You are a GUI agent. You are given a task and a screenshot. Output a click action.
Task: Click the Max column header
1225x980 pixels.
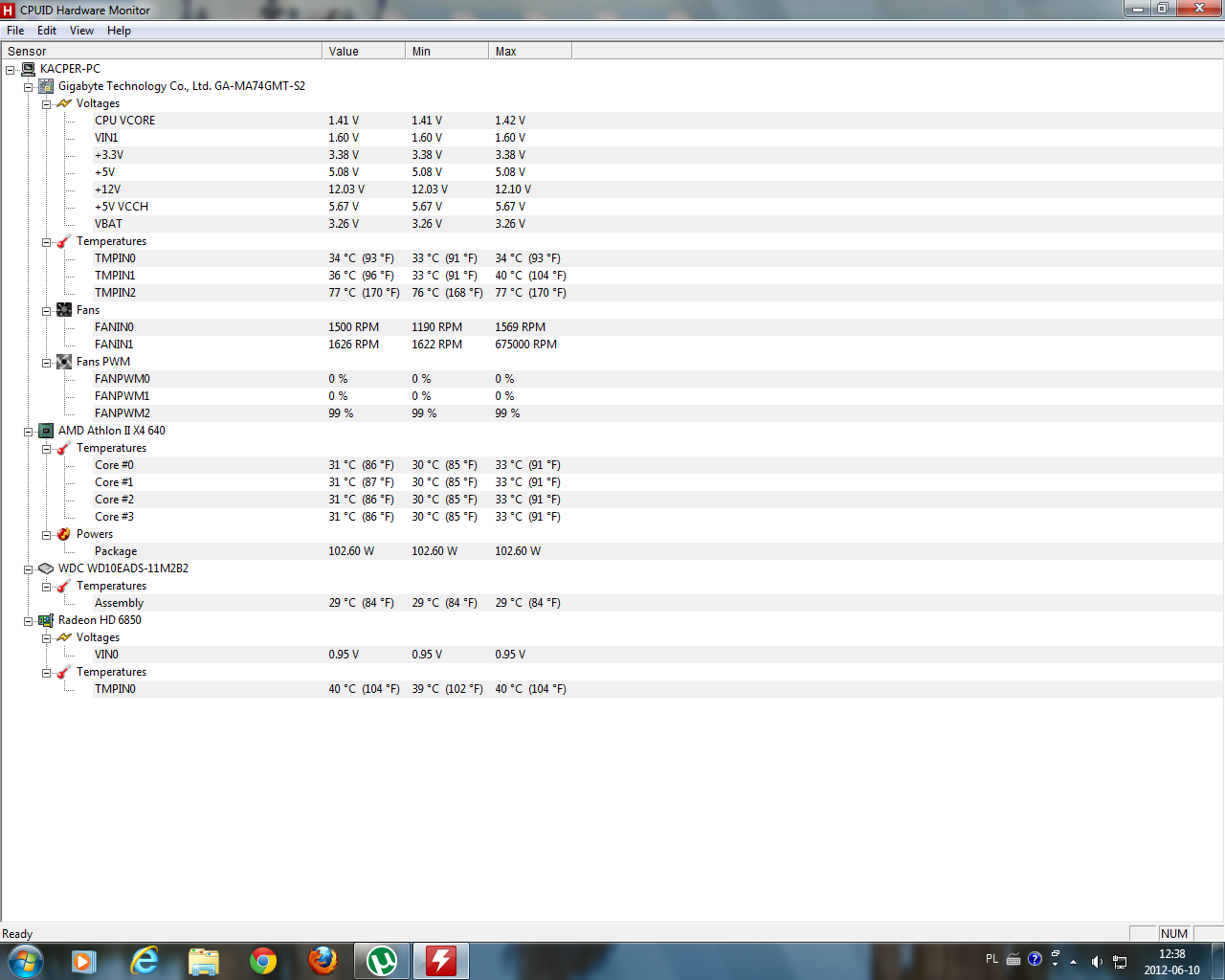pyautogui.click(x=530, y=51)
